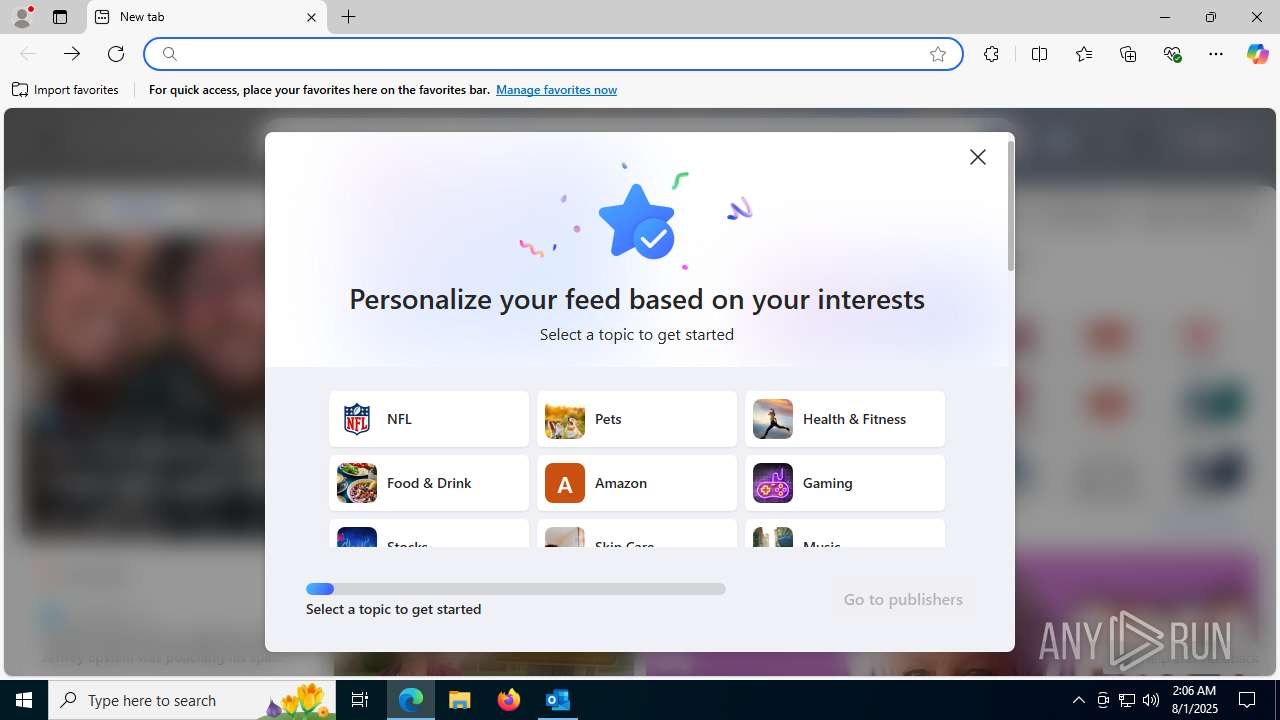The width and height of the screenshot is (1280, 720).
Task: Refresh the current page
Action: pos(116,54)
